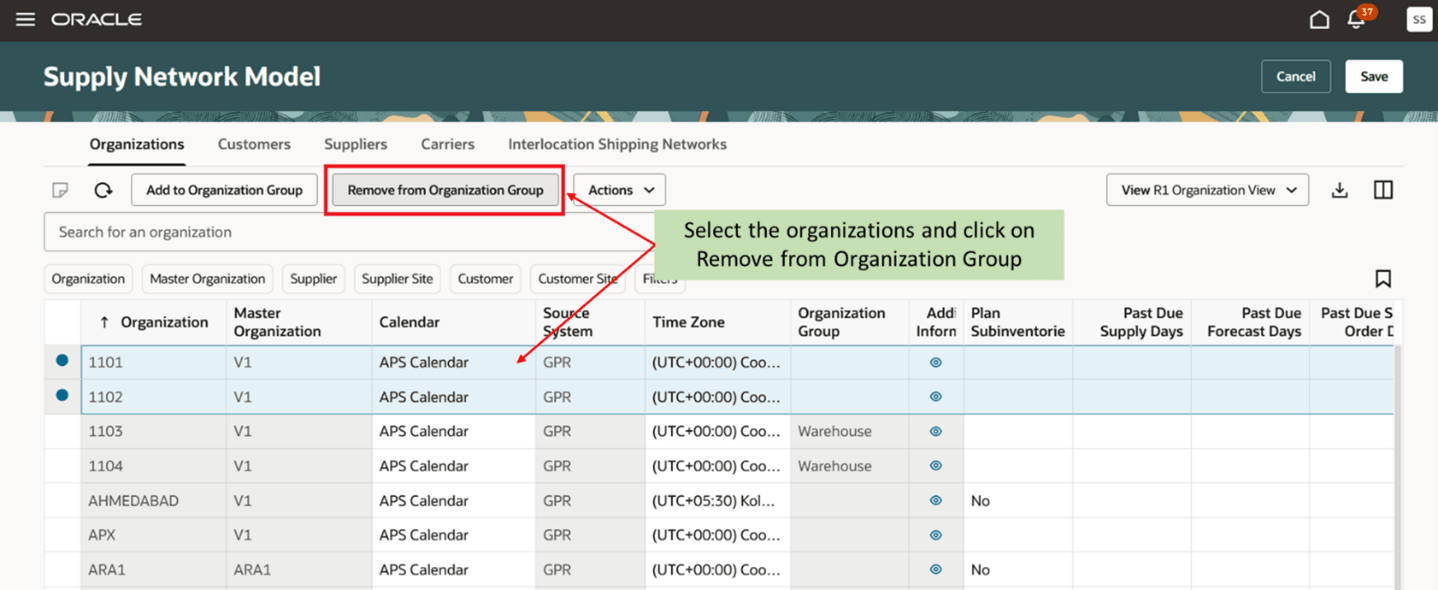Click the Supplier Site filter chip
This screenshot has width=1438, height=590.
click(x=397, y=279)
